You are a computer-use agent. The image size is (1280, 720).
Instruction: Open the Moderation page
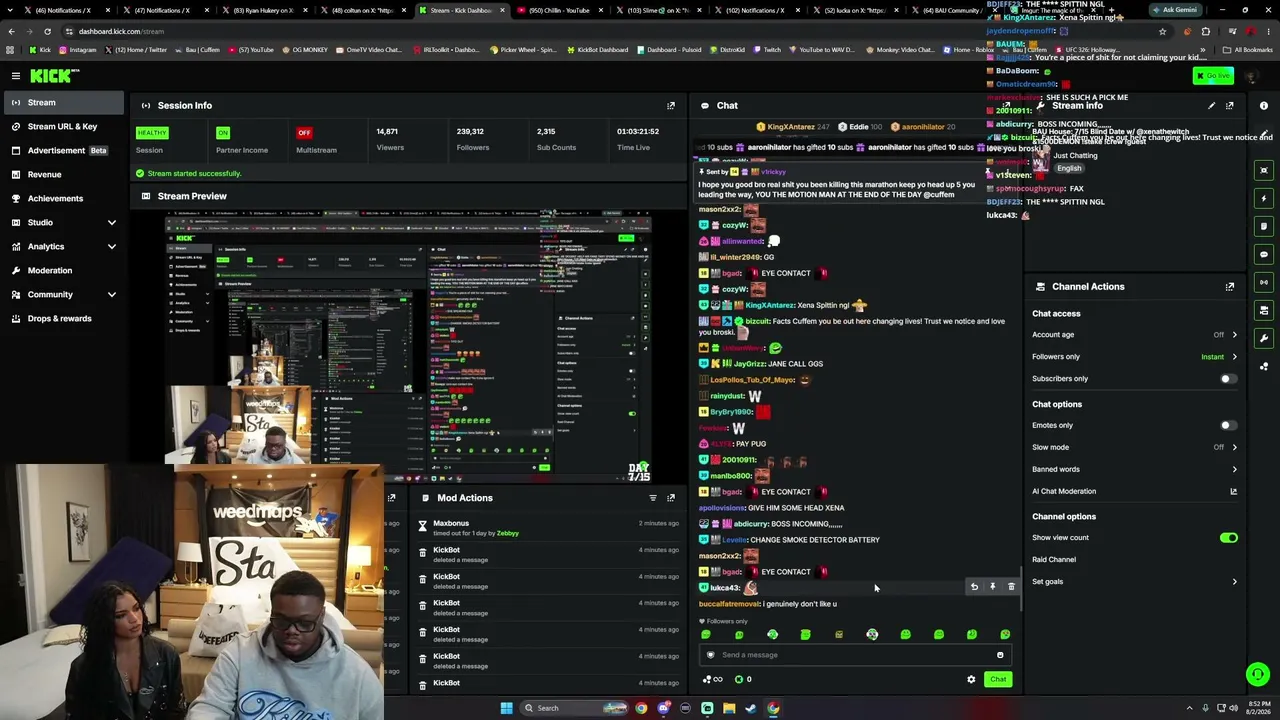click(64, 270)
